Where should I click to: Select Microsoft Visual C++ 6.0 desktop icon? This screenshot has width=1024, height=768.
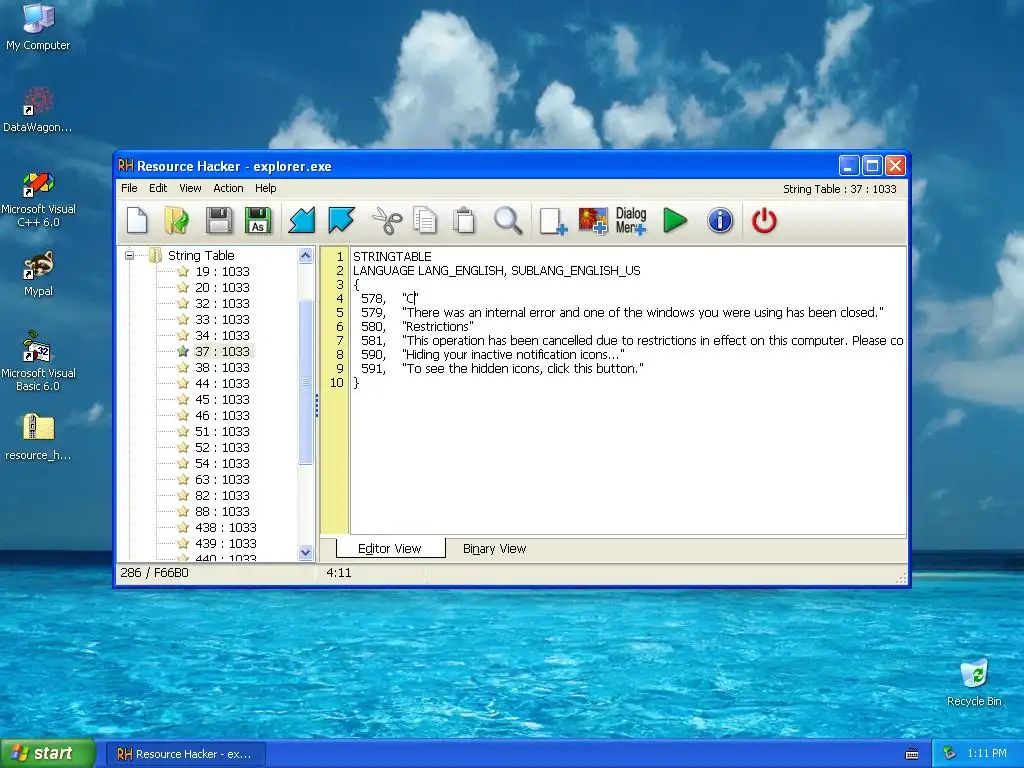point(38,199)
